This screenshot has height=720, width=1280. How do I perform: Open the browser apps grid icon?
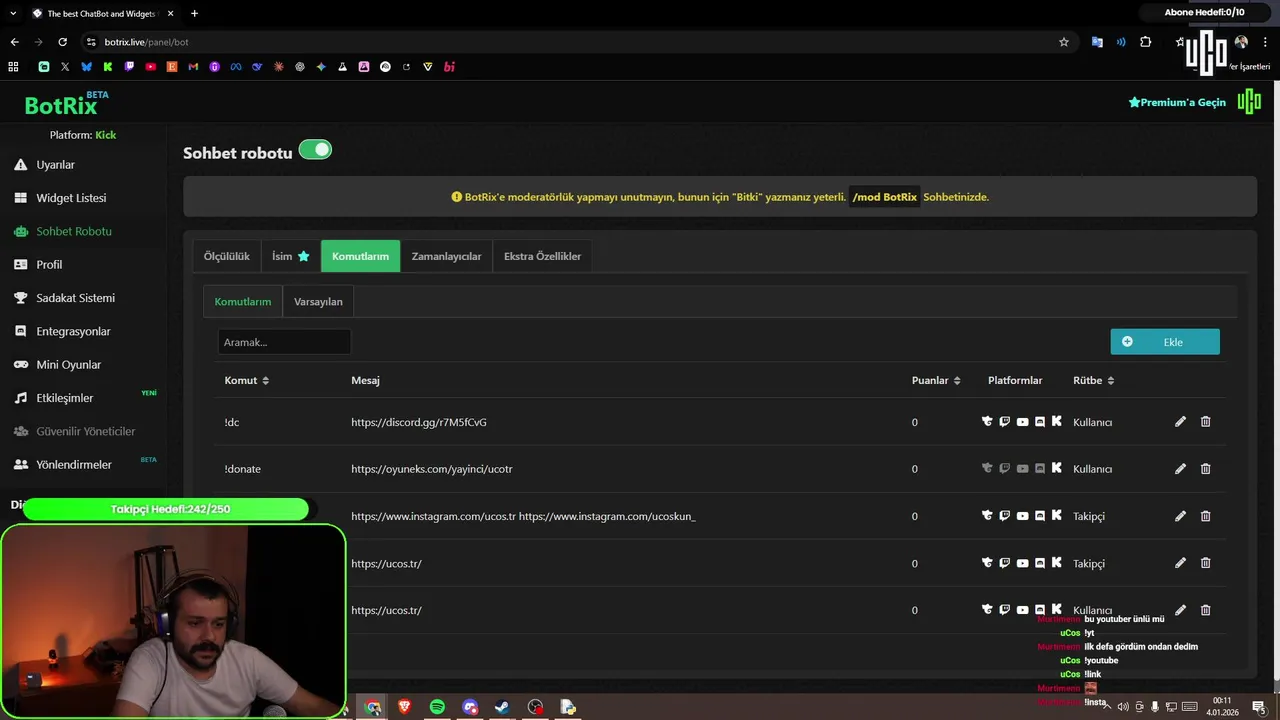(x=13, y=67)
